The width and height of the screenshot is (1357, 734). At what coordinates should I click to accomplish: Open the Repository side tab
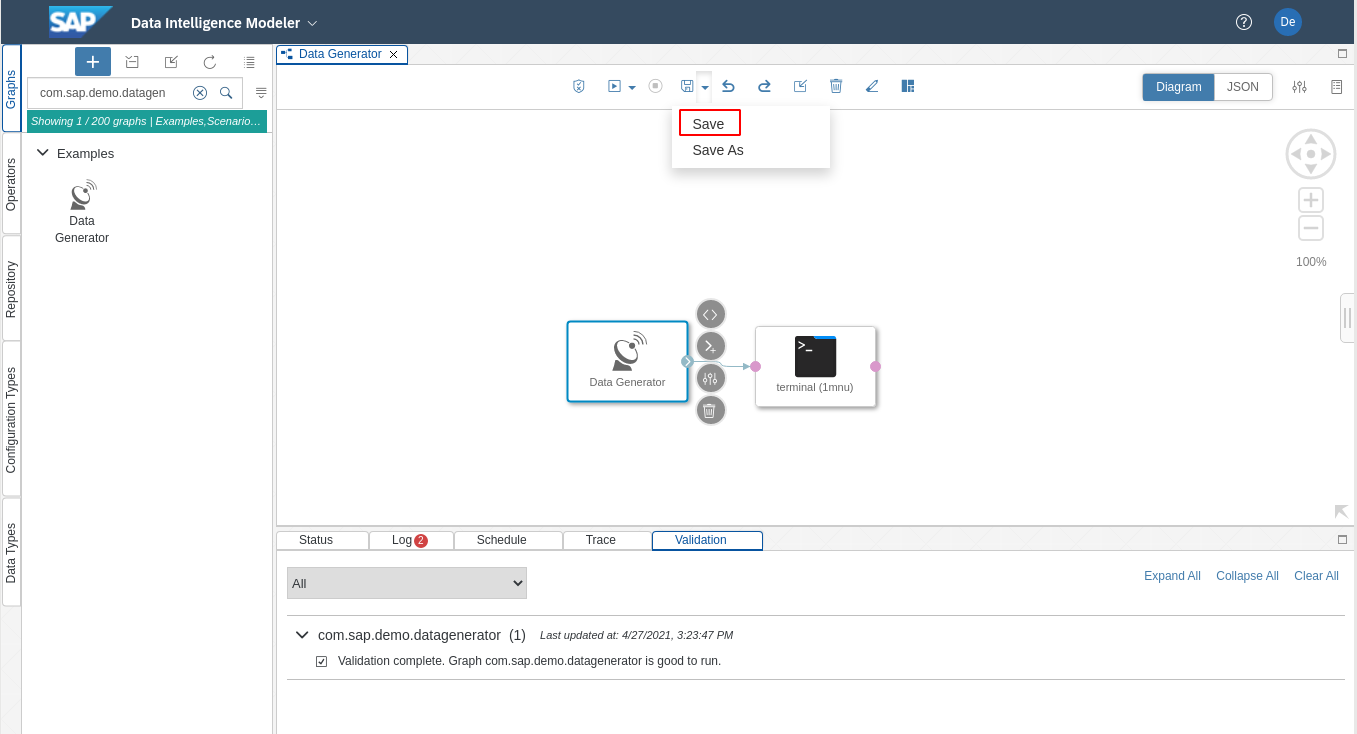(11, 289)
